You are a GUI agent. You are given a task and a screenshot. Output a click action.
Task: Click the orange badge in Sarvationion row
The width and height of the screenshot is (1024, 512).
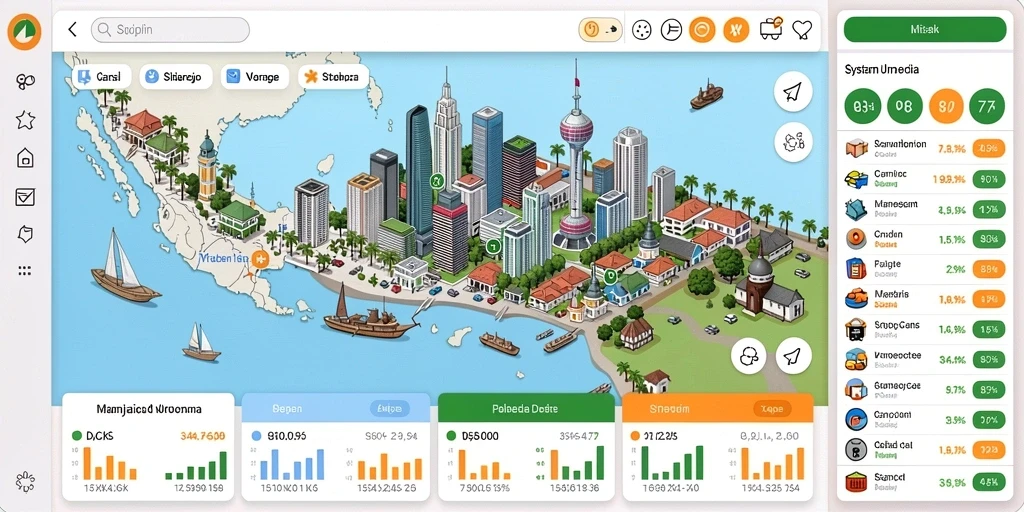pos(989,149)
